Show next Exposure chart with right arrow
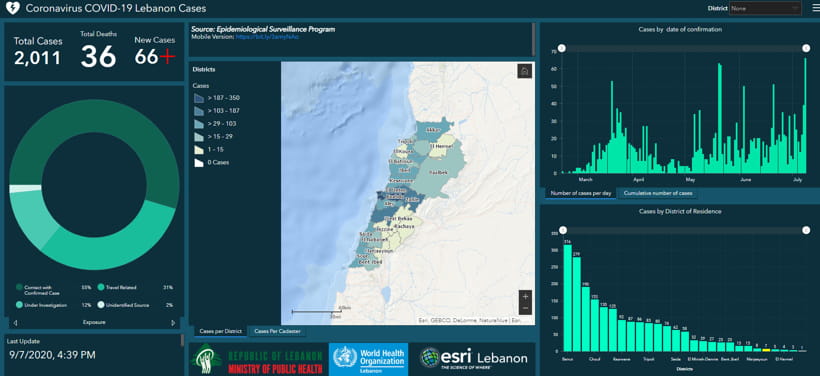 point(173,323)
